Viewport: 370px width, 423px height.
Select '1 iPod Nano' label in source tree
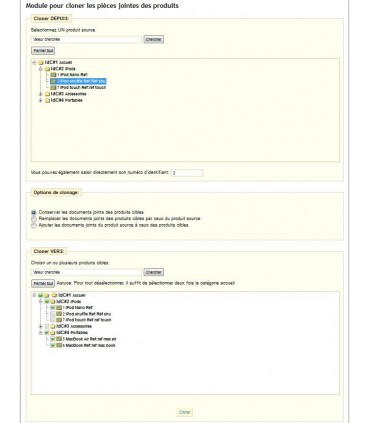72,75
